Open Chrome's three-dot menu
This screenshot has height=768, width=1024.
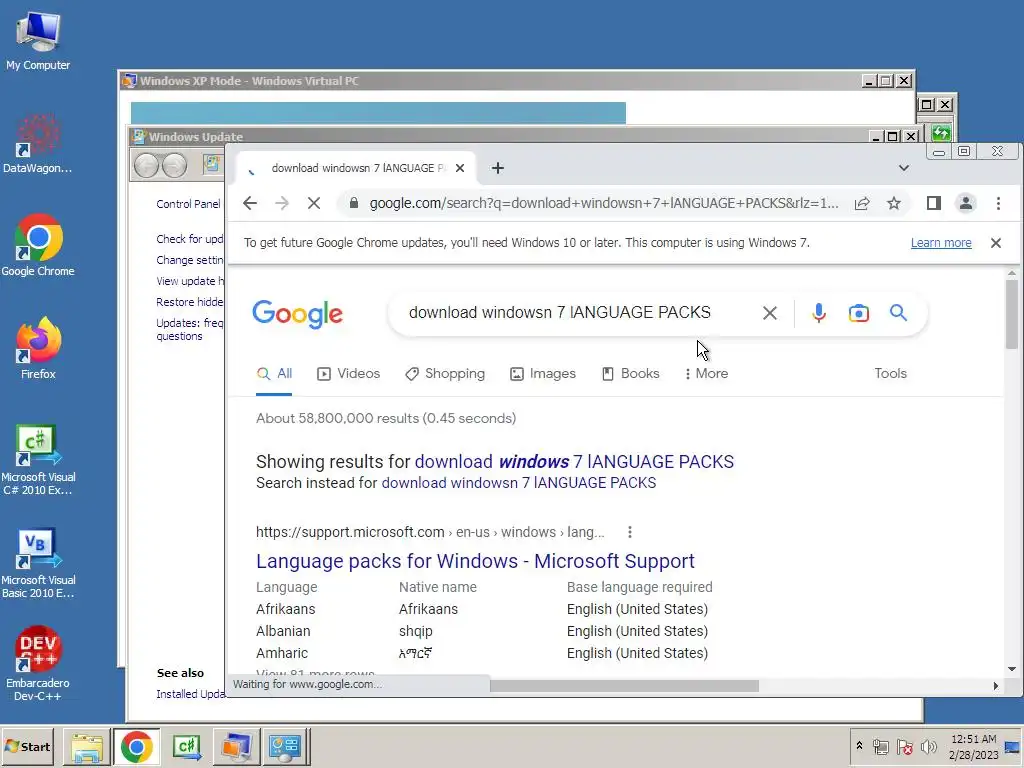(x=998, y=203)
